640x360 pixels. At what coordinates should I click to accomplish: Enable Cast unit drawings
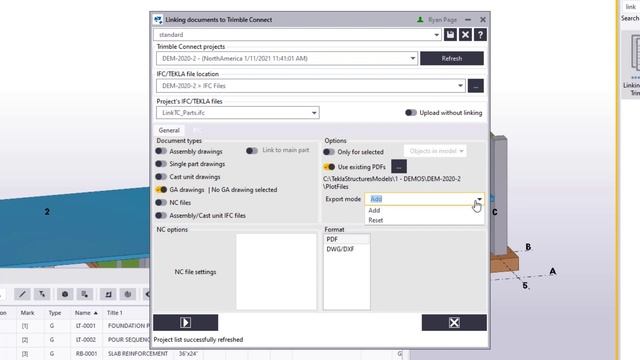tap(161, 177)
